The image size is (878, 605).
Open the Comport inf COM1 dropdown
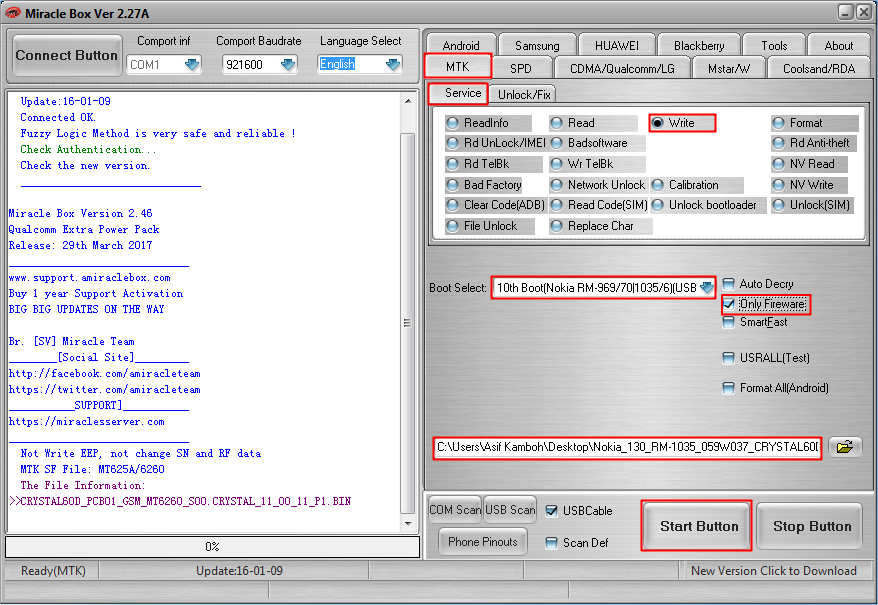(x=192, y=64)
